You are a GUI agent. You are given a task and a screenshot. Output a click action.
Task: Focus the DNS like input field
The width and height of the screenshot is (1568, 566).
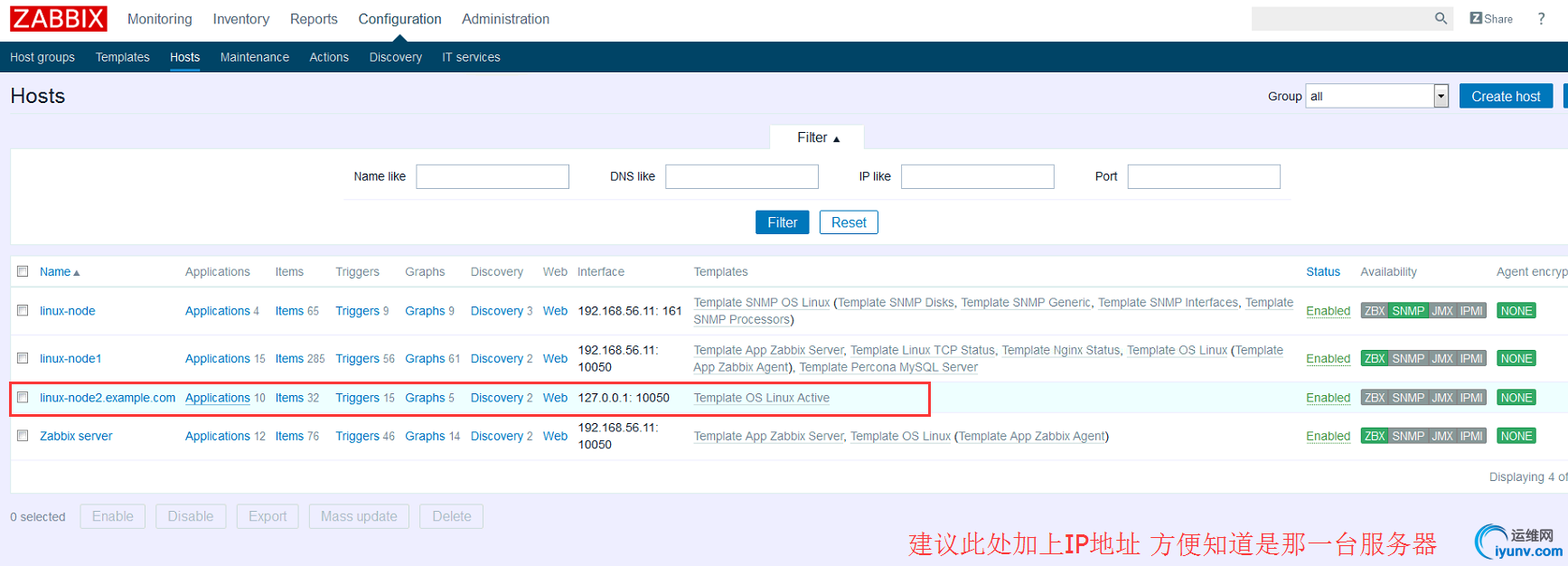point(742,176)
